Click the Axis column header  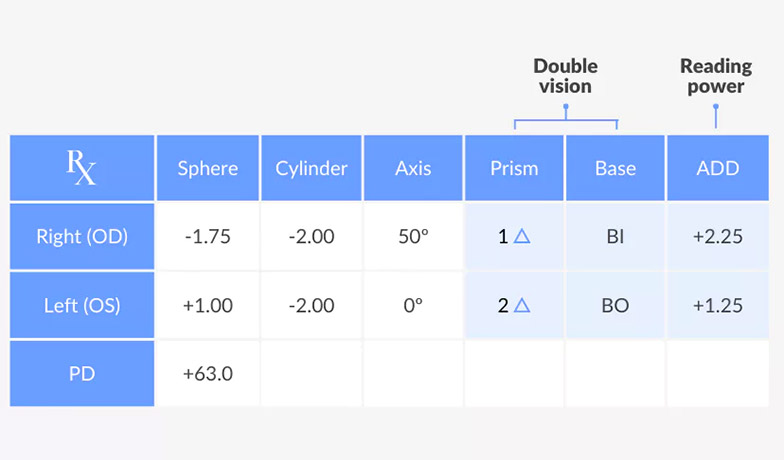(413, 168)
